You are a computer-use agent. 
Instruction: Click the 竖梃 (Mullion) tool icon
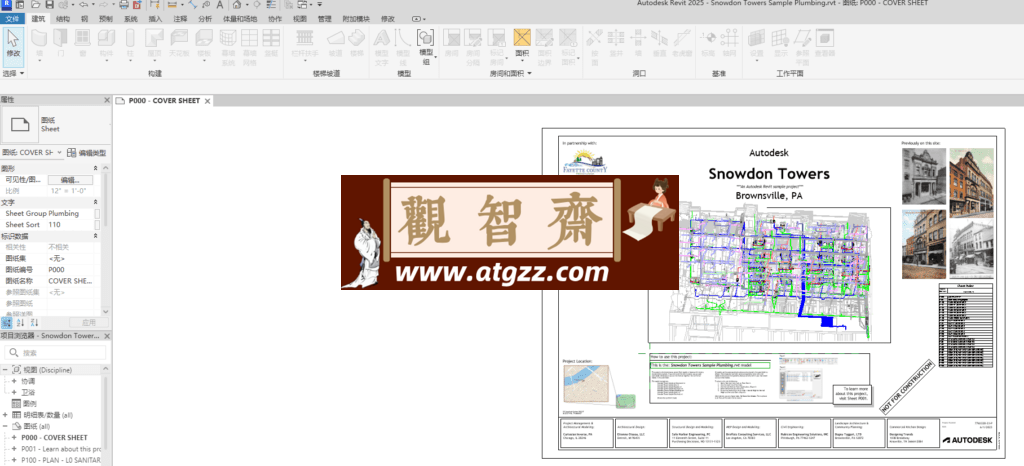point(271,38)
